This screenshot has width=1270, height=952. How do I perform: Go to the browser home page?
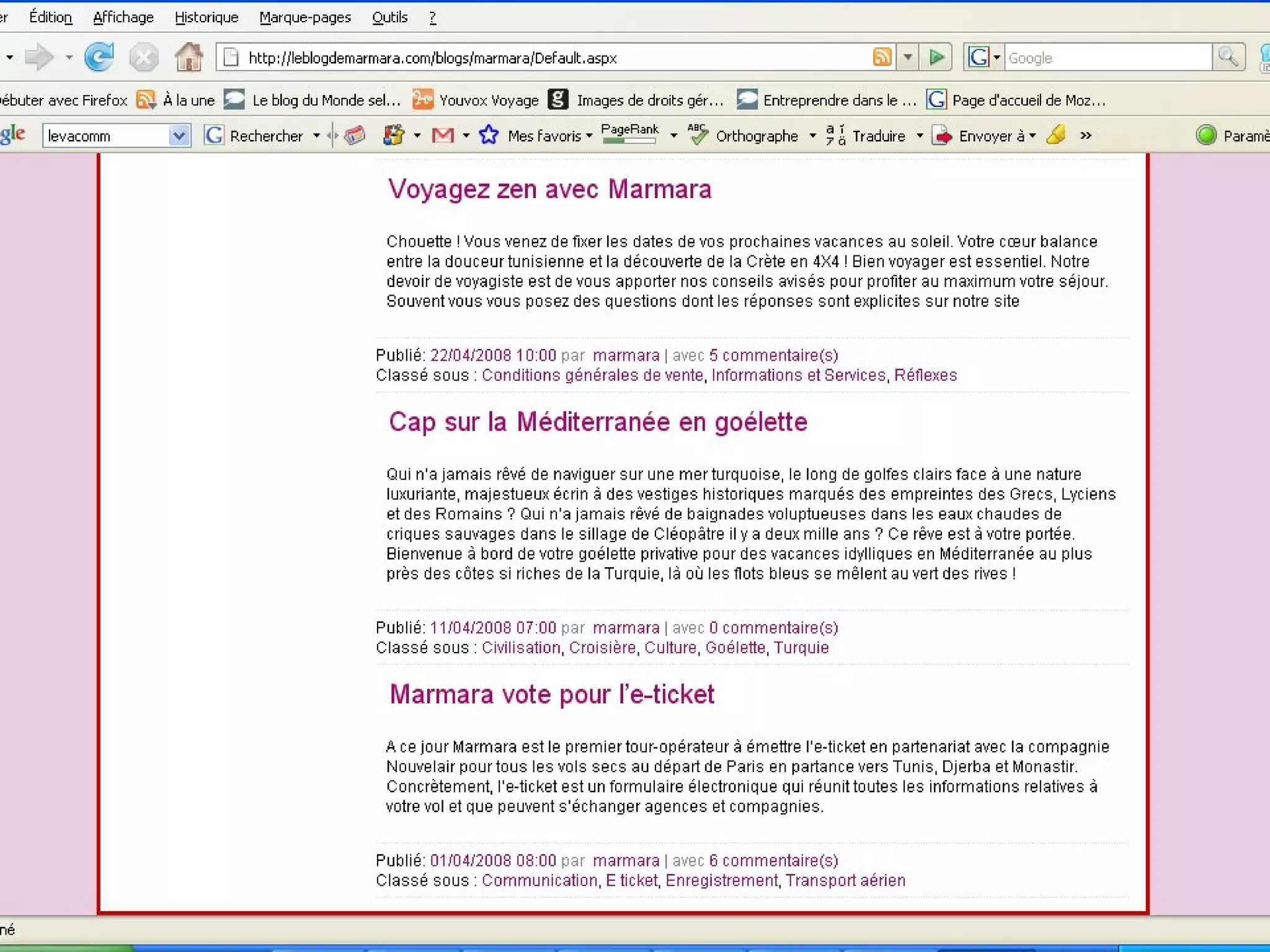pos(189,58)
